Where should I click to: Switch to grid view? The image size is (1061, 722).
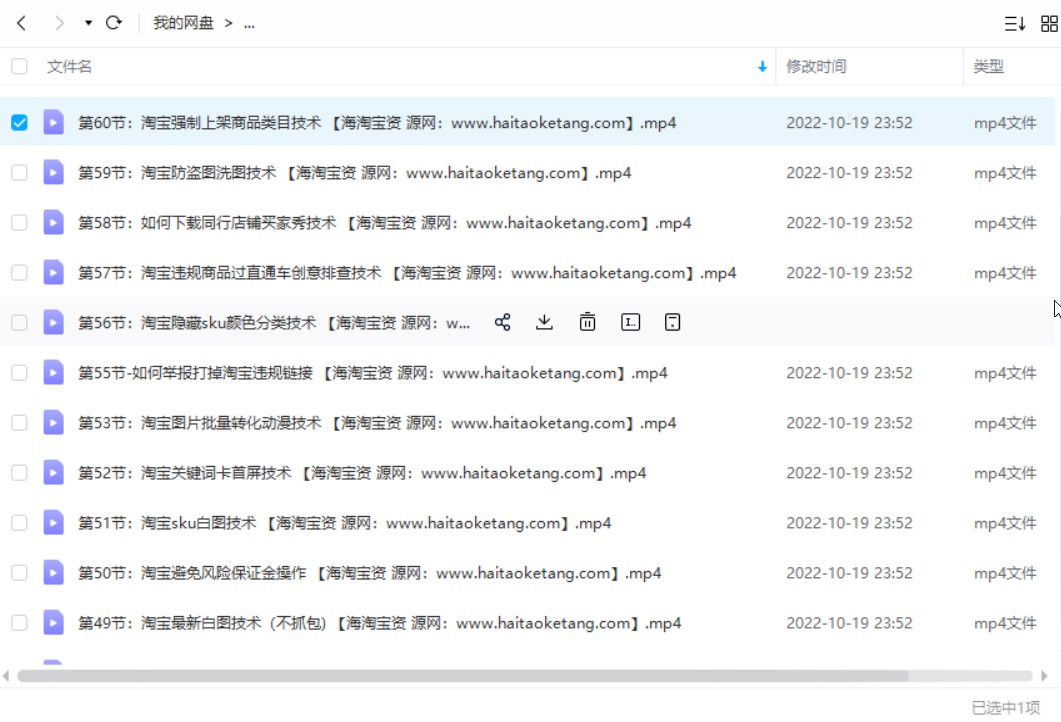pos(1049,24)
